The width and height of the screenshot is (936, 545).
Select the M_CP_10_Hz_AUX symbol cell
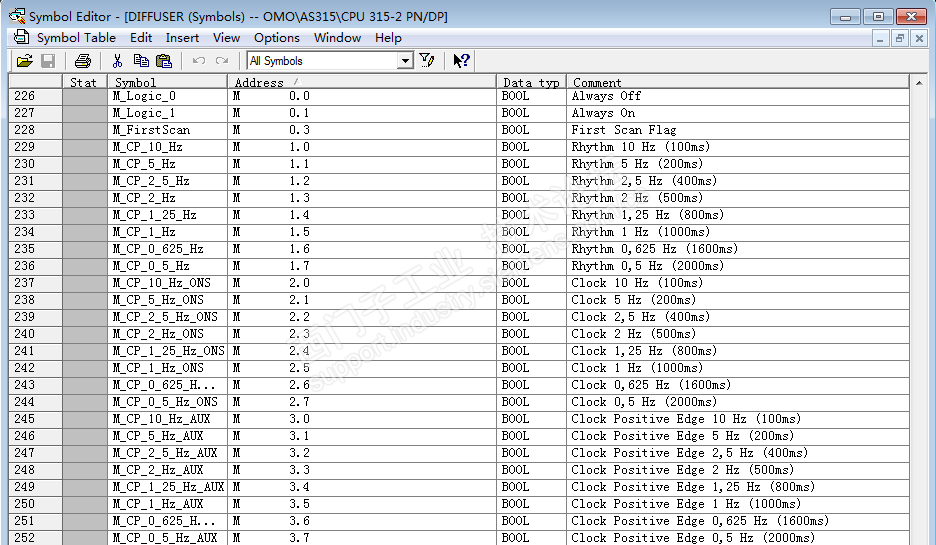tap(168, 419)
